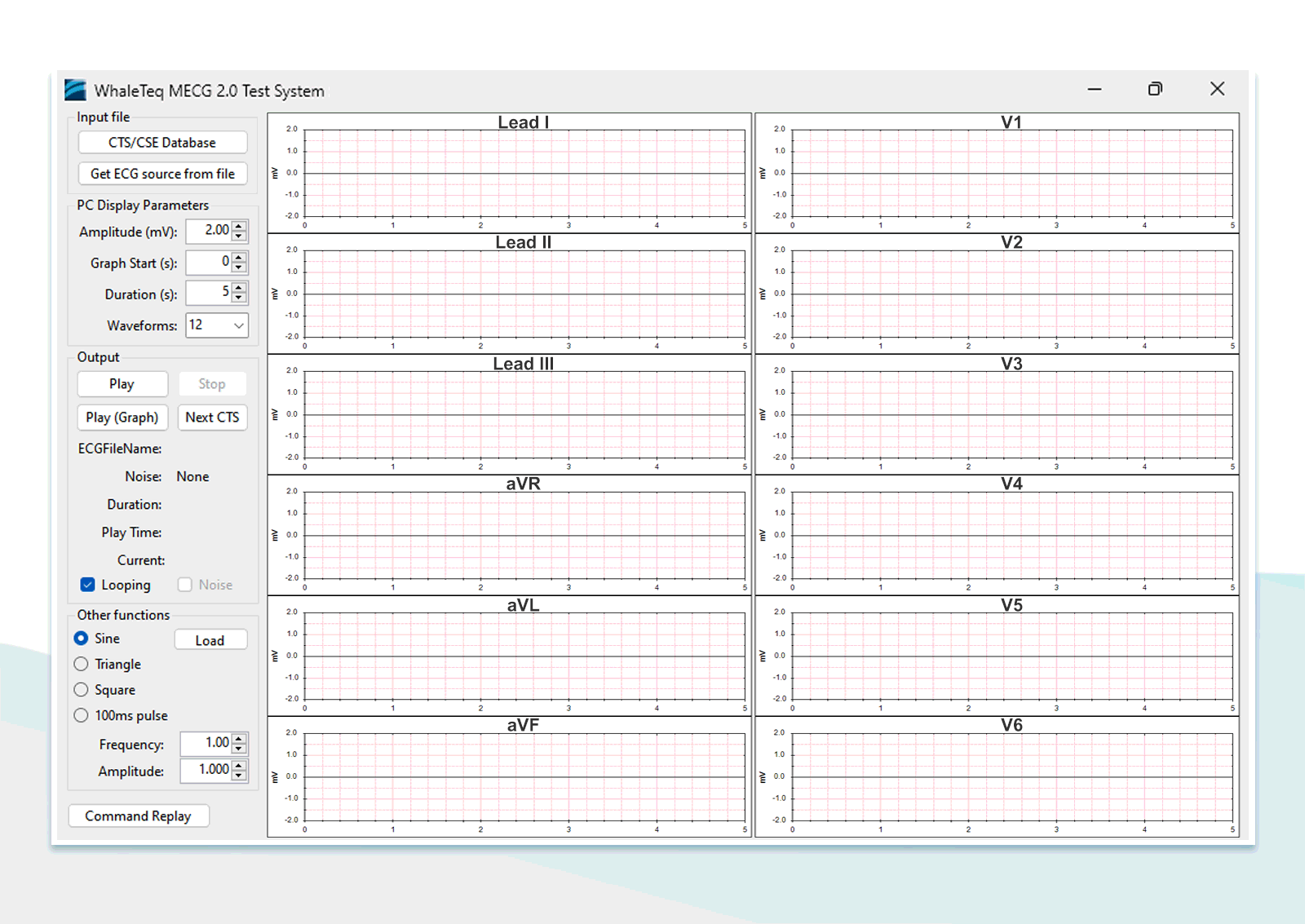Increase the display Amplitude (mV) with up arrow

[x=239, y=226]
